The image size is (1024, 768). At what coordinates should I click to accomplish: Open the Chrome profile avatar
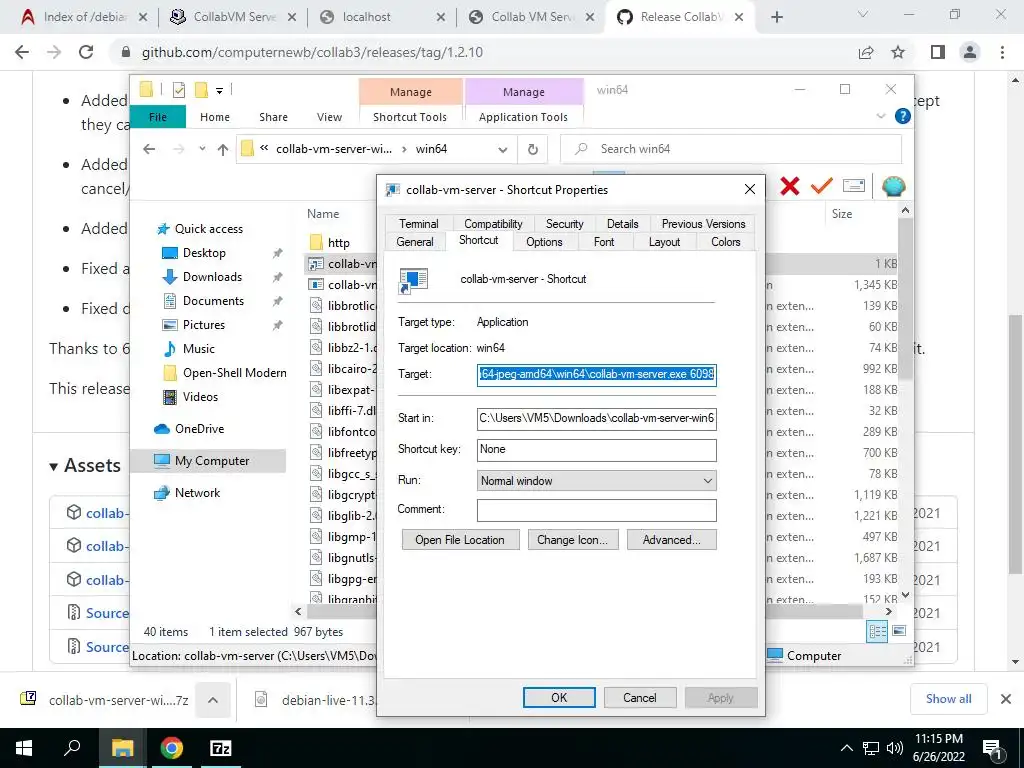coord(970,52)
